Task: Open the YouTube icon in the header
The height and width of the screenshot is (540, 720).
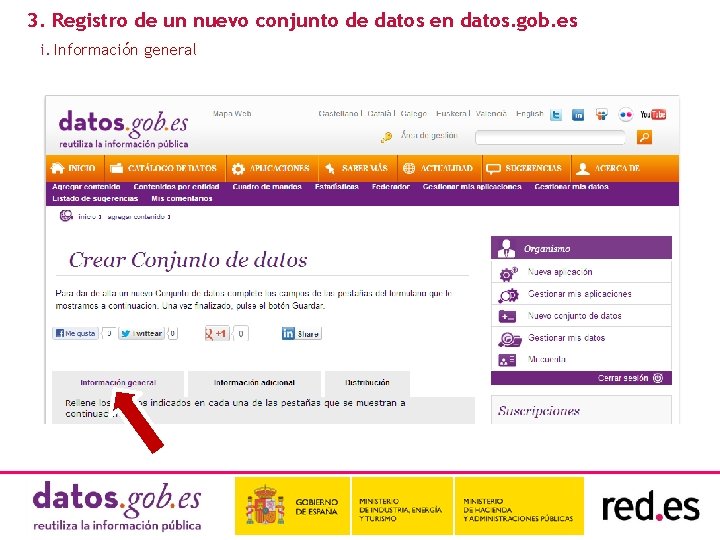Action: click(653, 114)
